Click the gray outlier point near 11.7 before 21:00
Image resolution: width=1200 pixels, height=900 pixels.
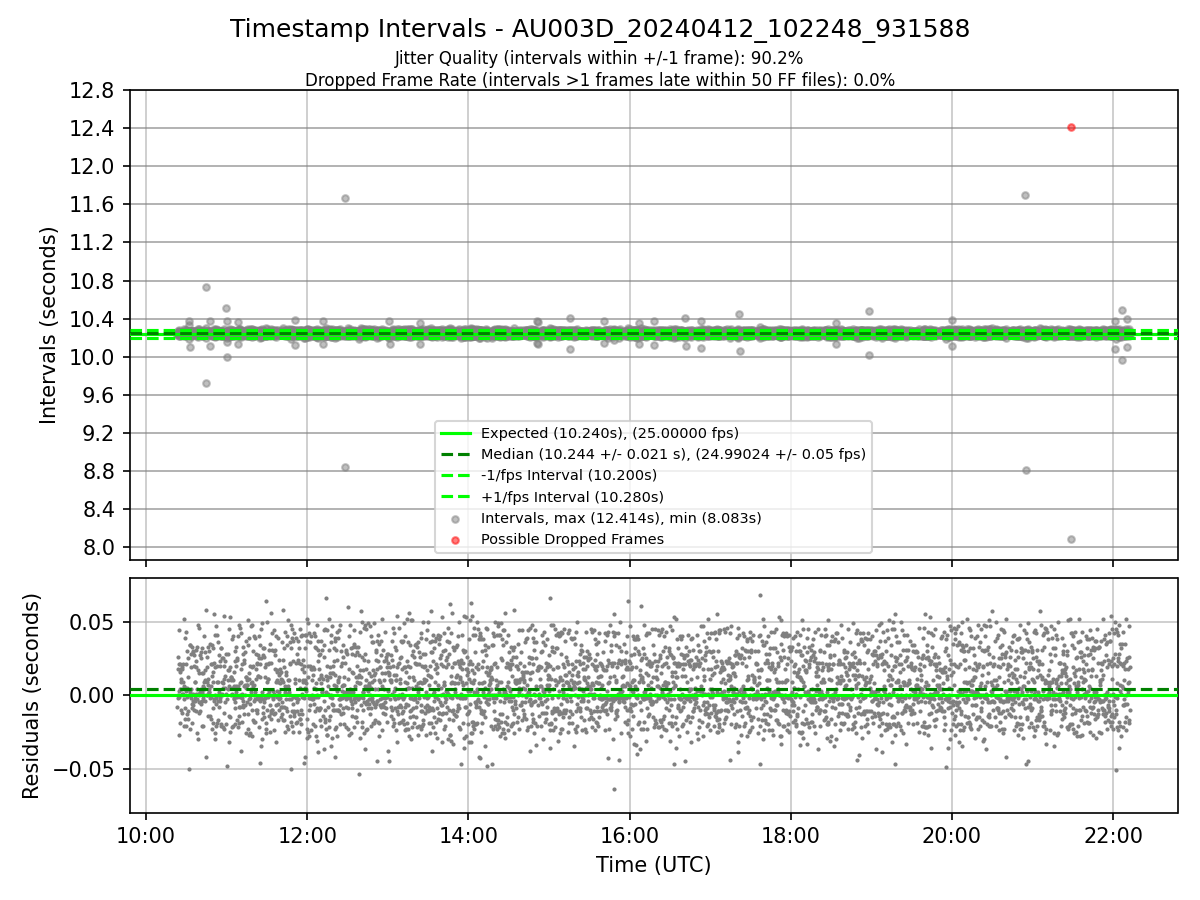[x=1025, y=195]
